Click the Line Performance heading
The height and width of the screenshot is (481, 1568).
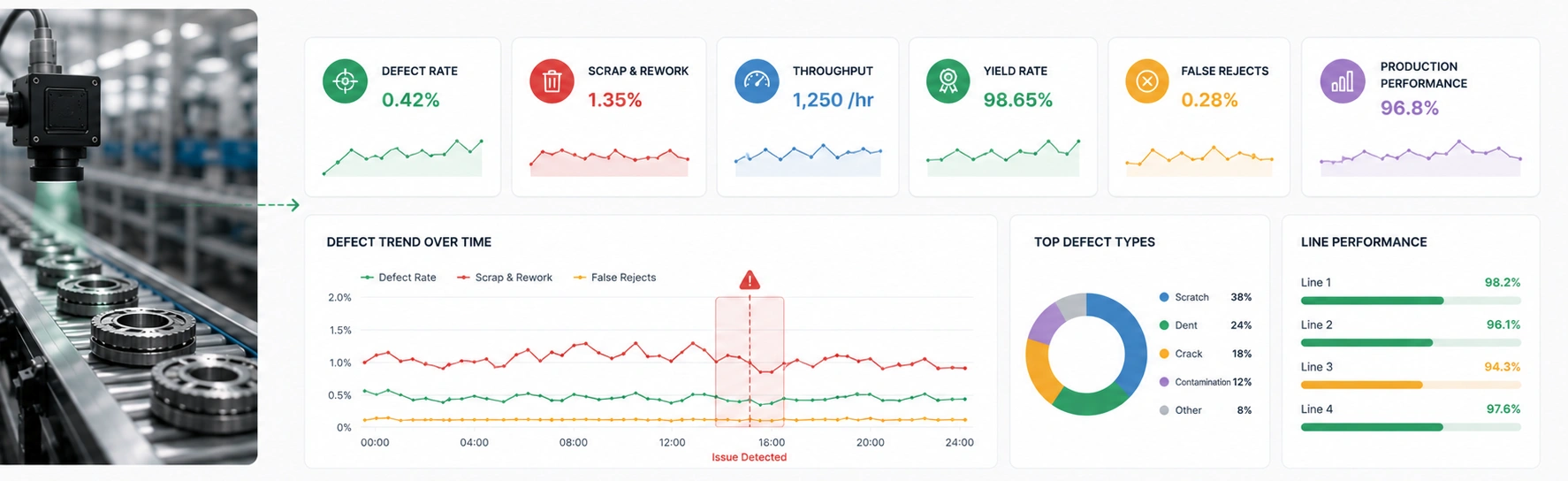point(1364,242)
